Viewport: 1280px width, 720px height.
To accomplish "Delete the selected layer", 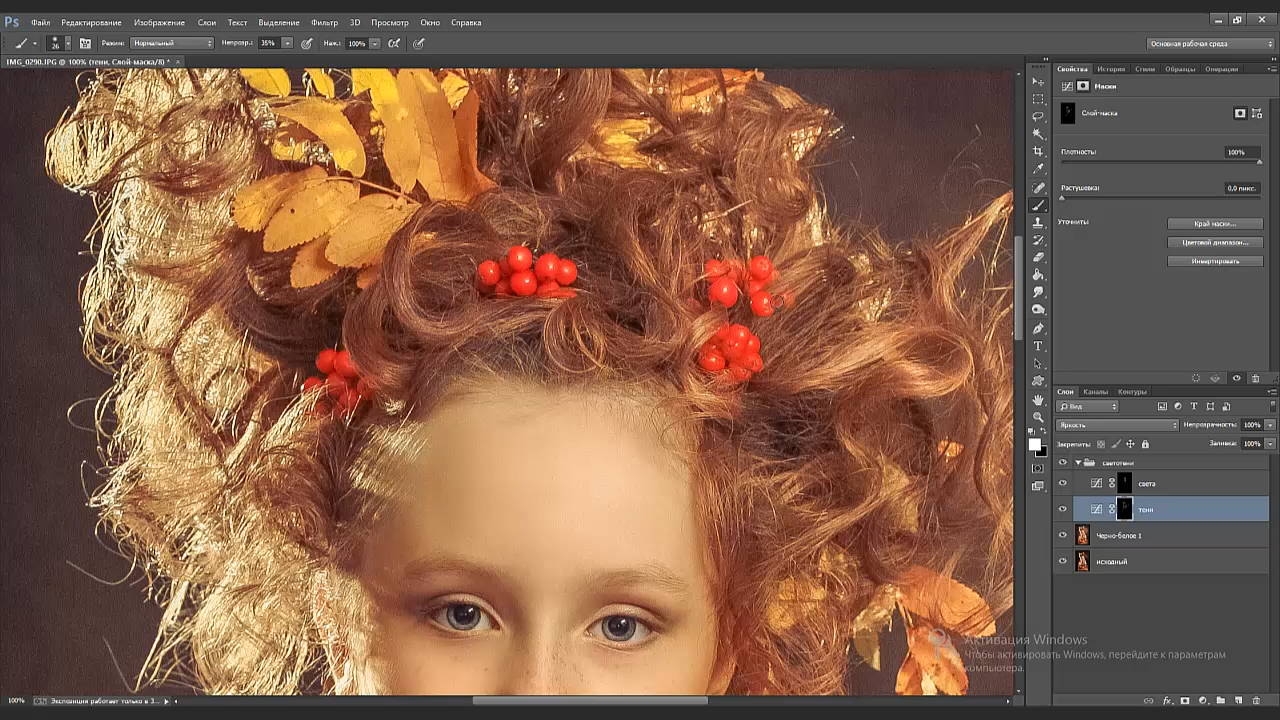I will point(1256,701).
